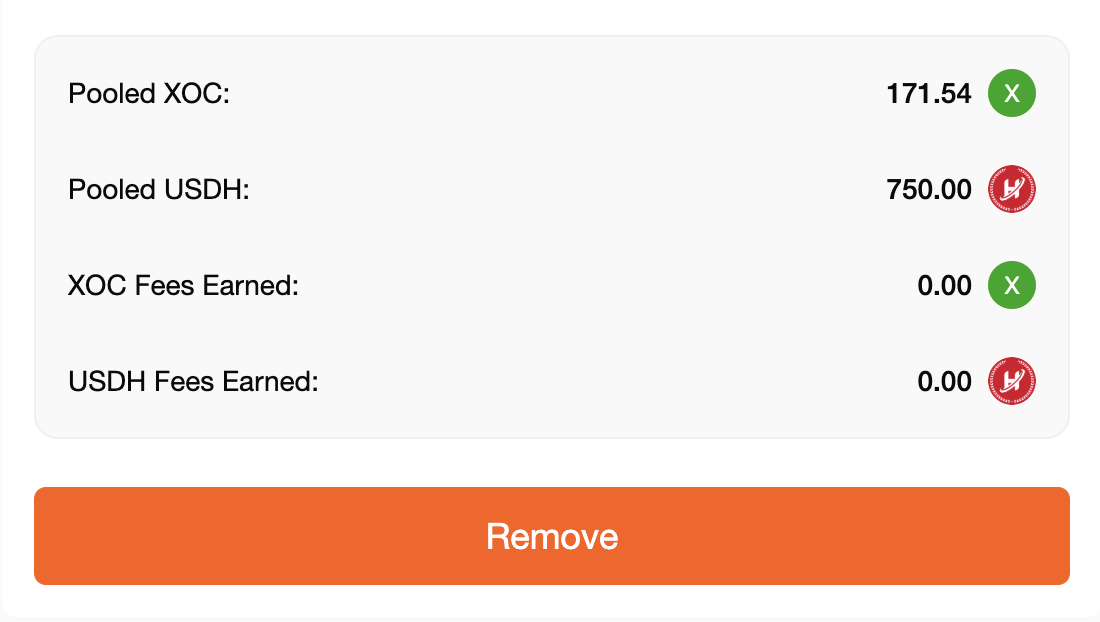Click the Remove button

click(551, 536)
